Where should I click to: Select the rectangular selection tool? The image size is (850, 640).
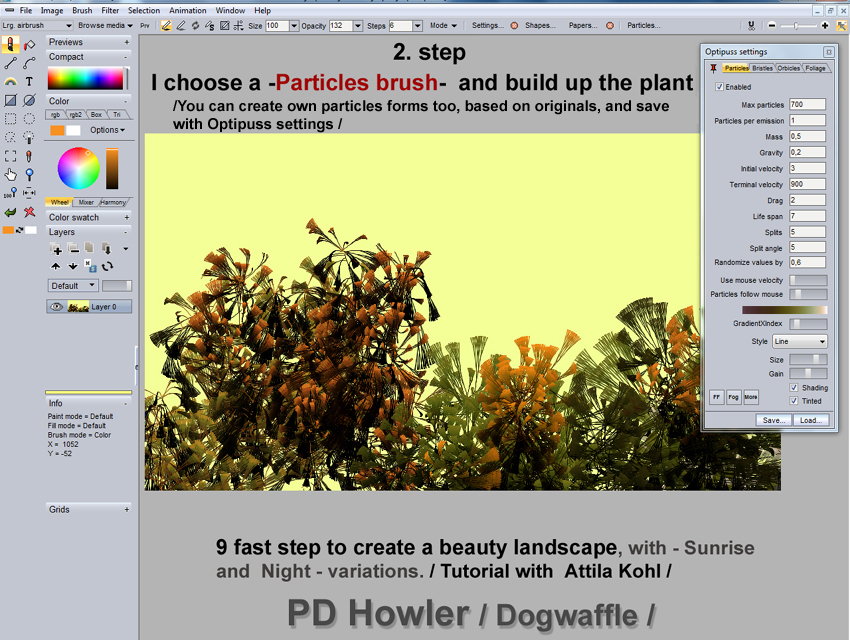click(10, 118)
